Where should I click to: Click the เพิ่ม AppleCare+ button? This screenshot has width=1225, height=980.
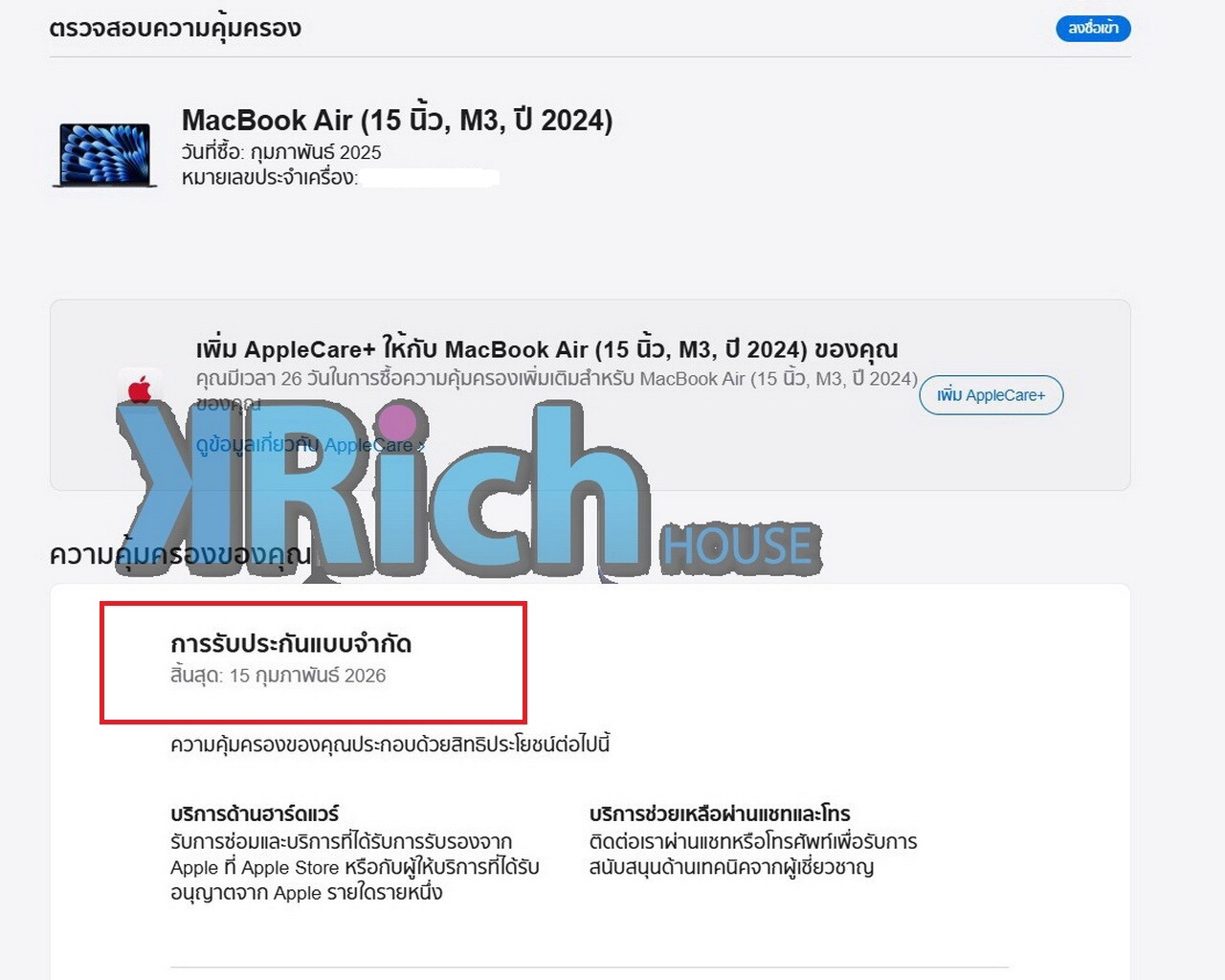tap(991, 395)
